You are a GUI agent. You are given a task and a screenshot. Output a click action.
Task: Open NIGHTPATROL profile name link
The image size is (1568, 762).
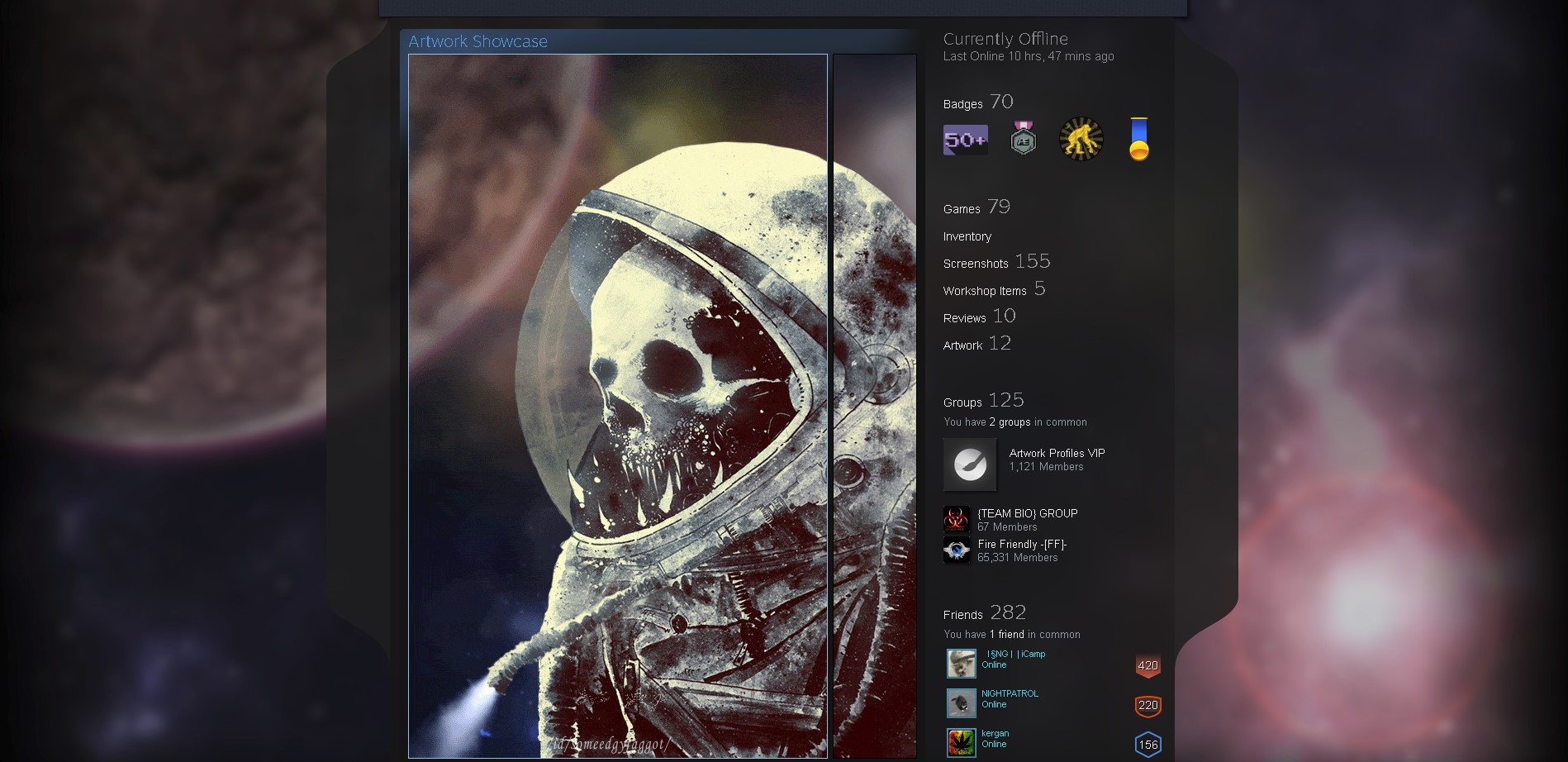pos(1010,693)
